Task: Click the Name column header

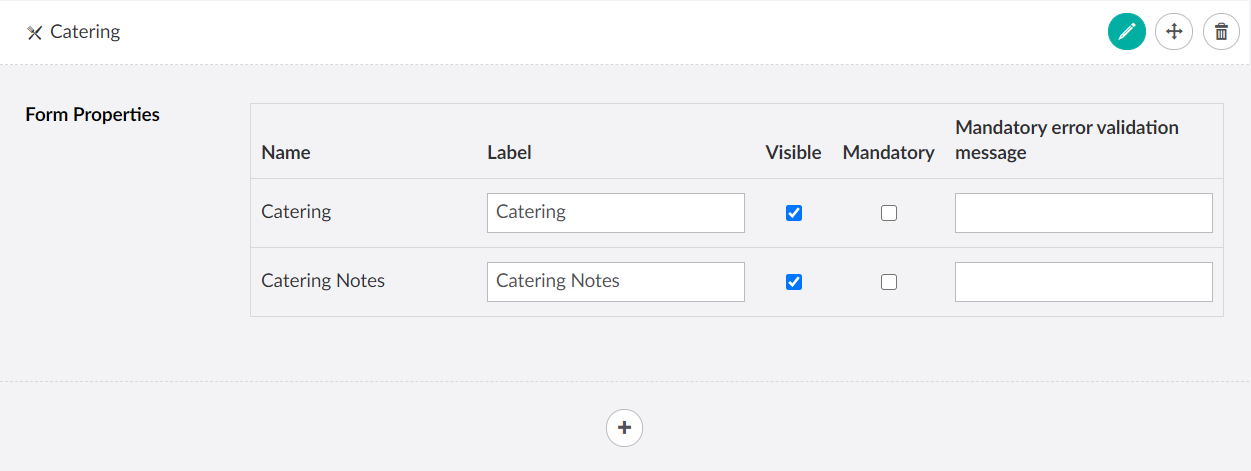Action: [x=286, y=153]
